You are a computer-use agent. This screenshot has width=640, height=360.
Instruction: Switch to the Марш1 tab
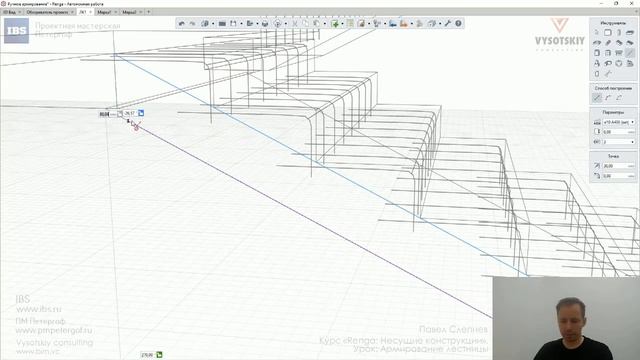[104, 12]
